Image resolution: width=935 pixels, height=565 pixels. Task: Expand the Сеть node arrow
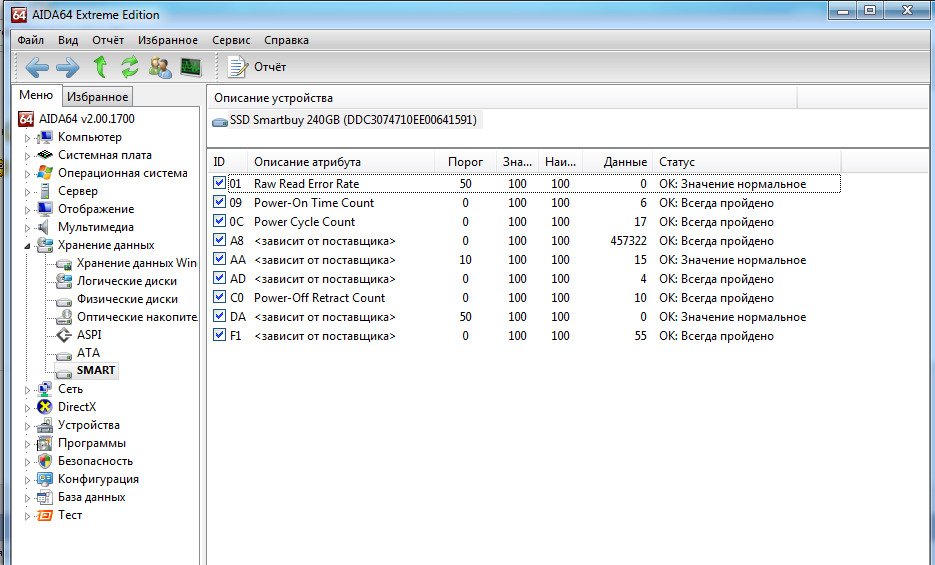click(x=27, y=390)
